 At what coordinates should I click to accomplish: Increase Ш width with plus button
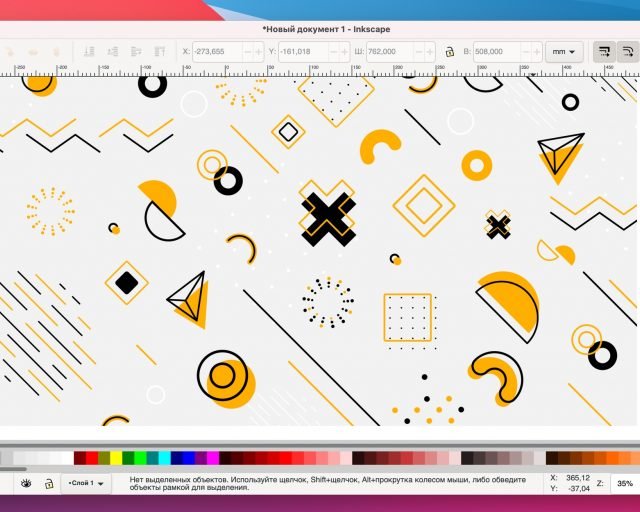click(430, 52)
